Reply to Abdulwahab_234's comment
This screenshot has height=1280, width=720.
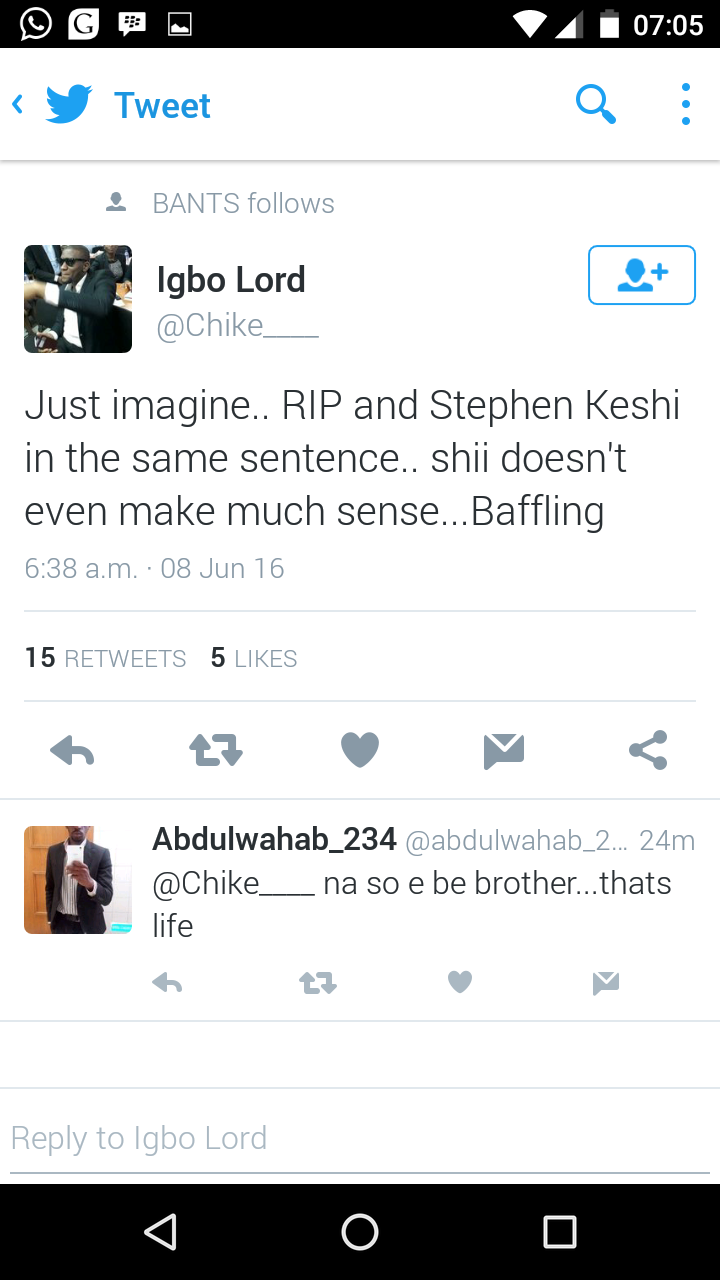point(167,984)
